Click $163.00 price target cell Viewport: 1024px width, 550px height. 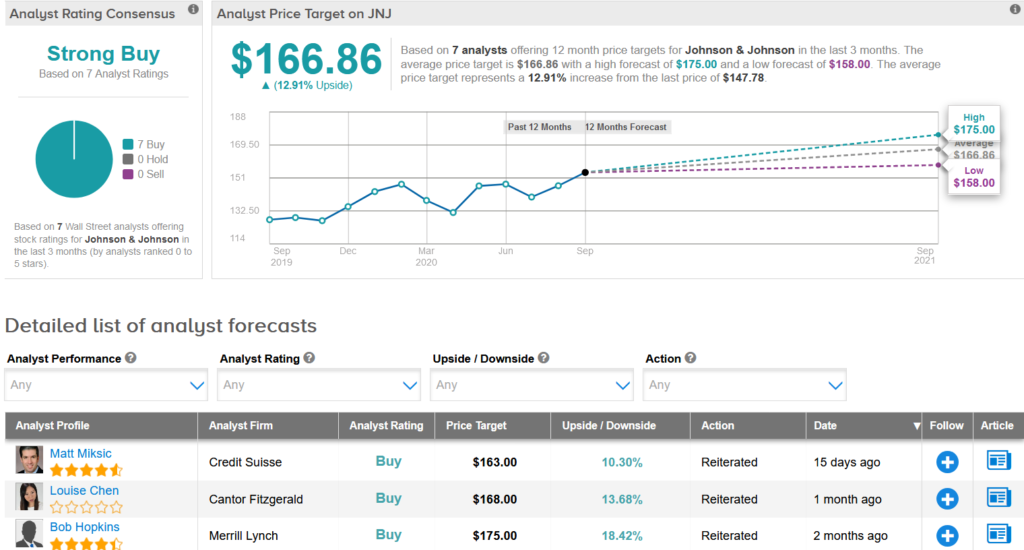(x=494, y=462)
